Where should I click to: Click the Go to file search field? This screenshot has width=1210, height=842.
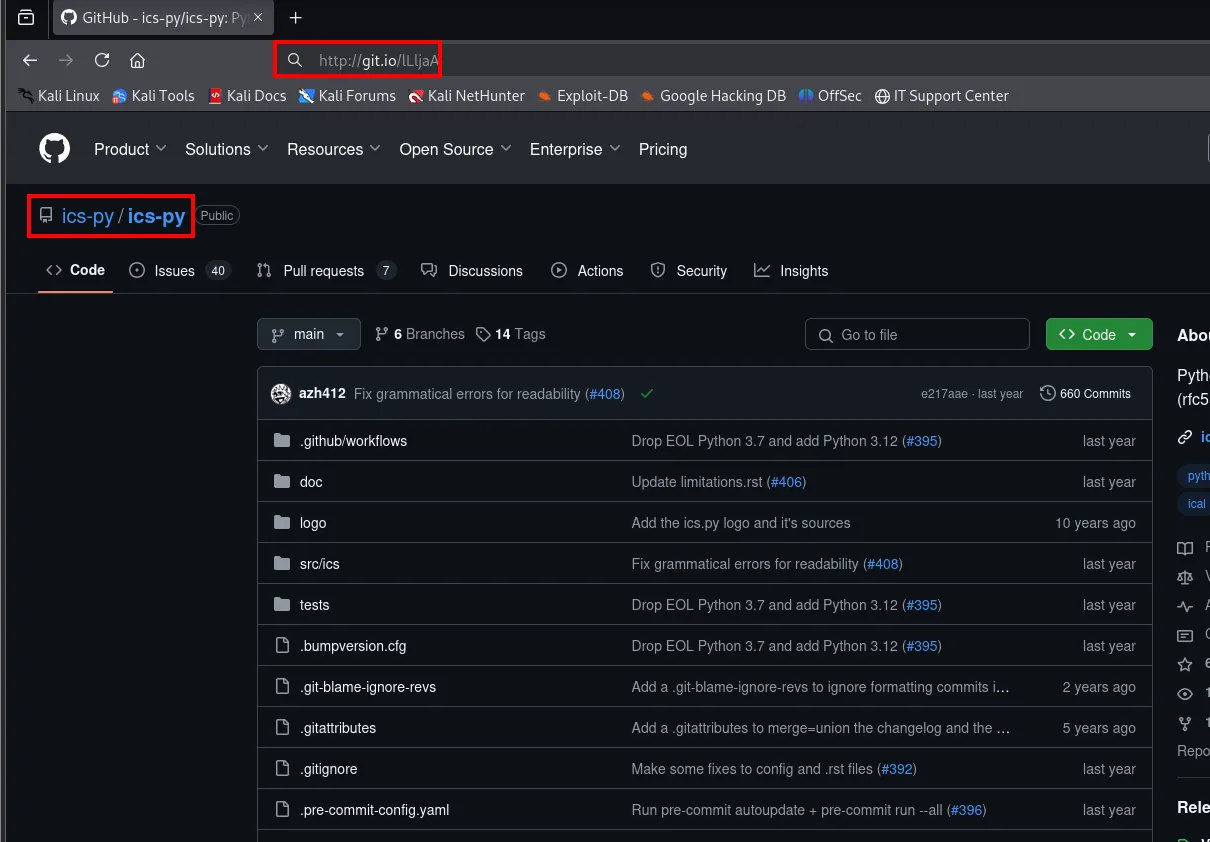pyautogui.click(x=917, y=334)
